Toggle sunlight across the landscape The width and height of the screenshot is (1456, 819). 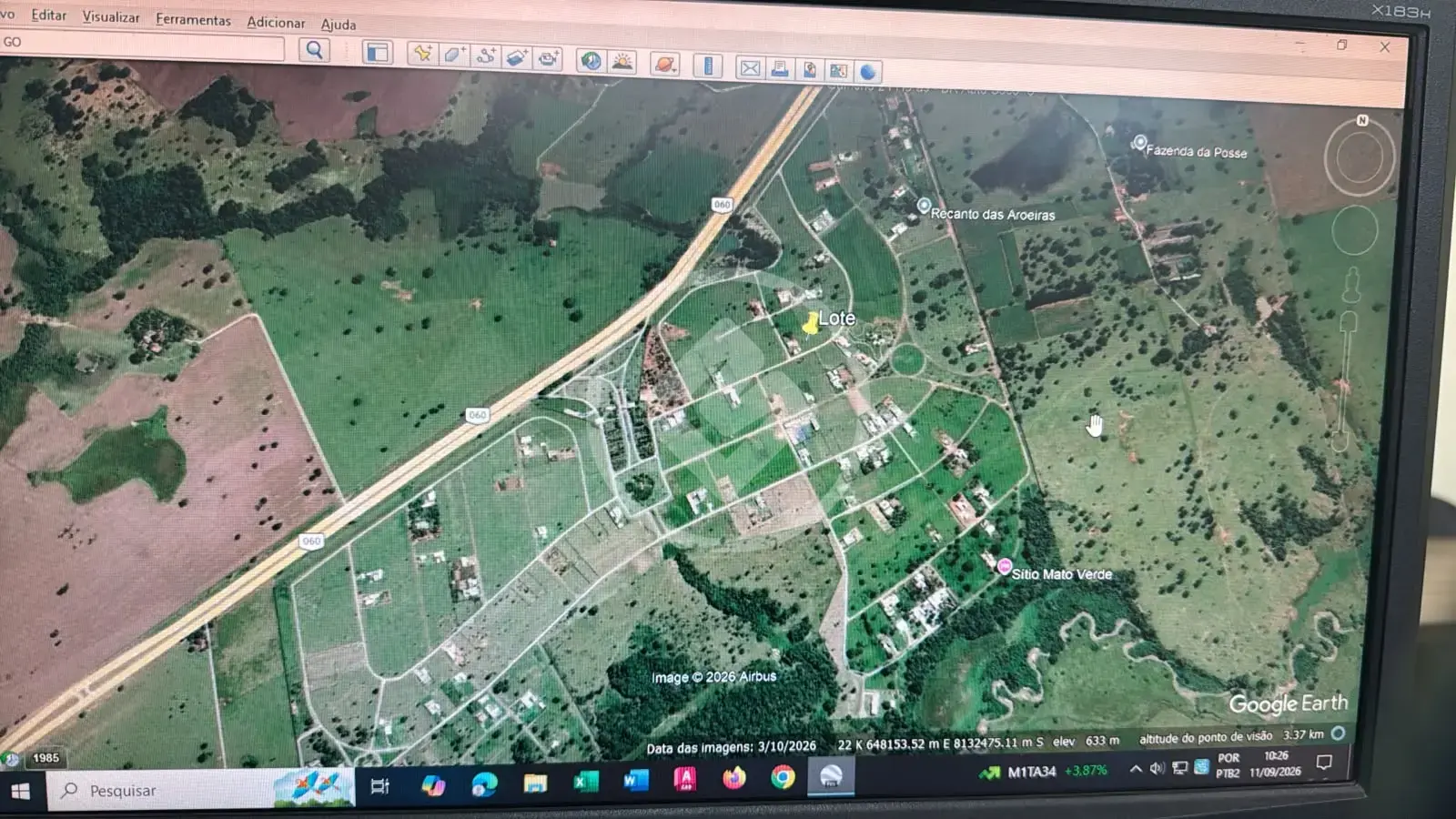pyautogui.click(x=623, y=62)
